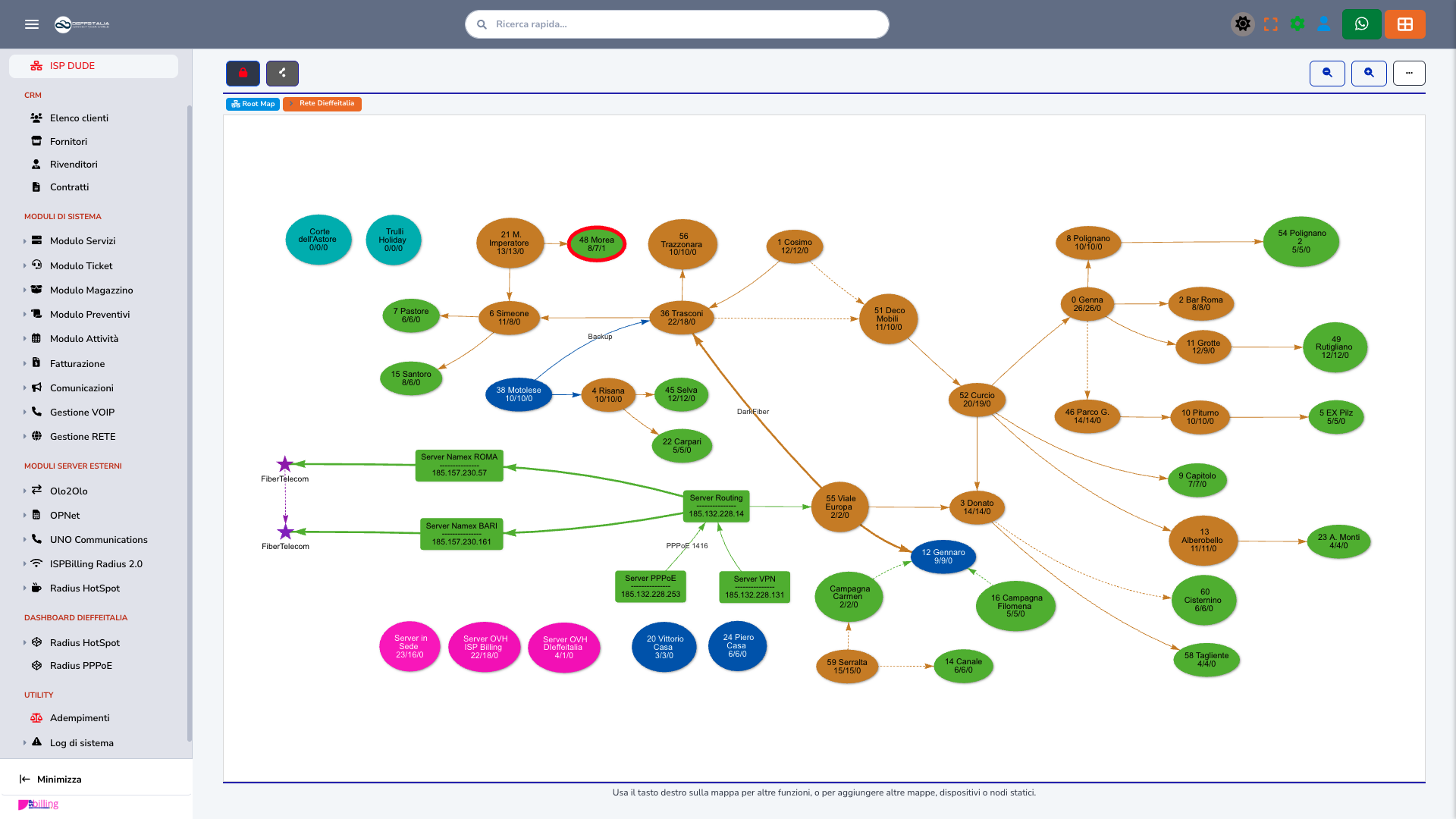
Task: Expand Modulo Servizi menu
Action: click(83, 240)
